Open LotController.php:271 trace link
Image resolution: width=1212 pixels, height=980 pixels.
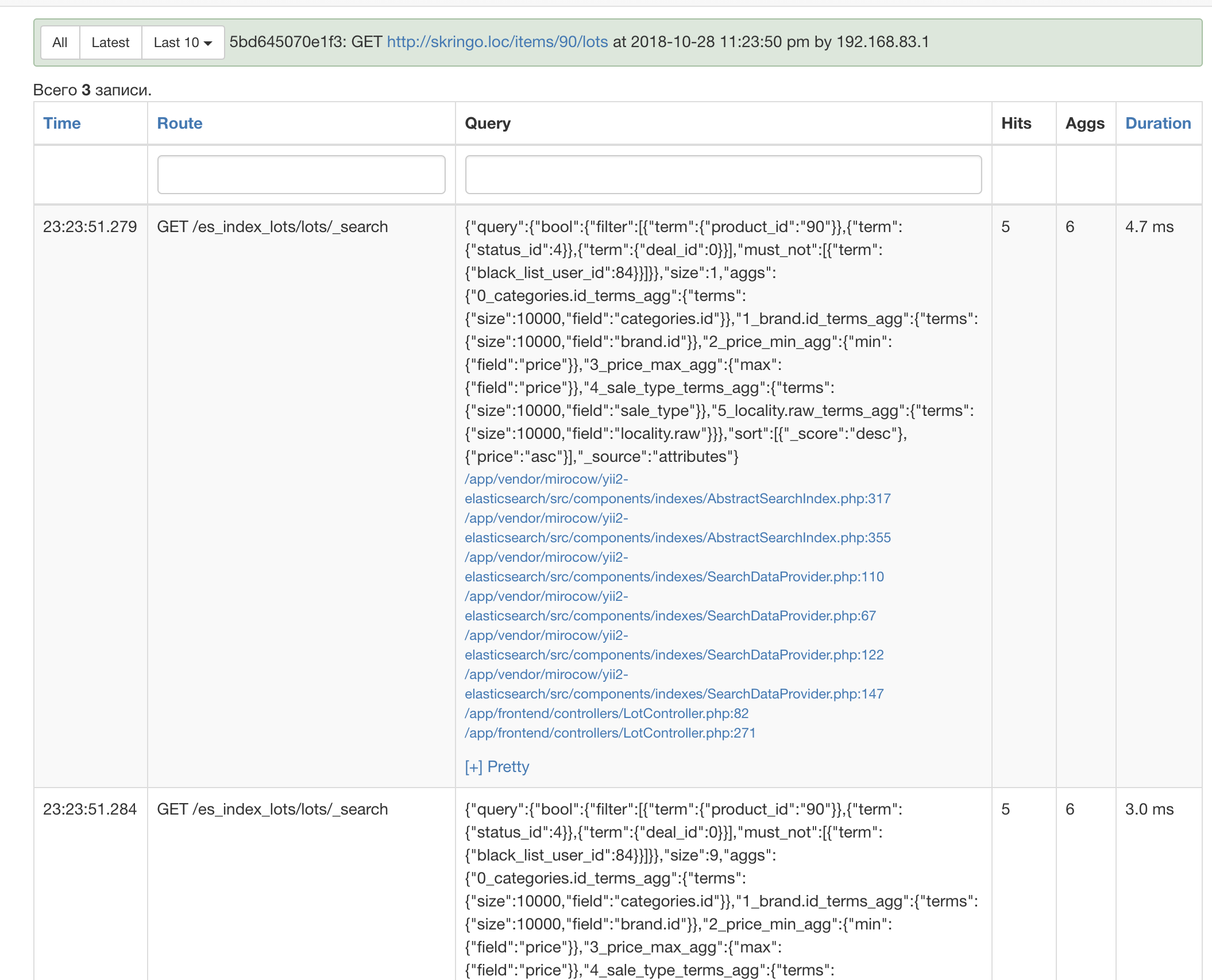point(609,733)
